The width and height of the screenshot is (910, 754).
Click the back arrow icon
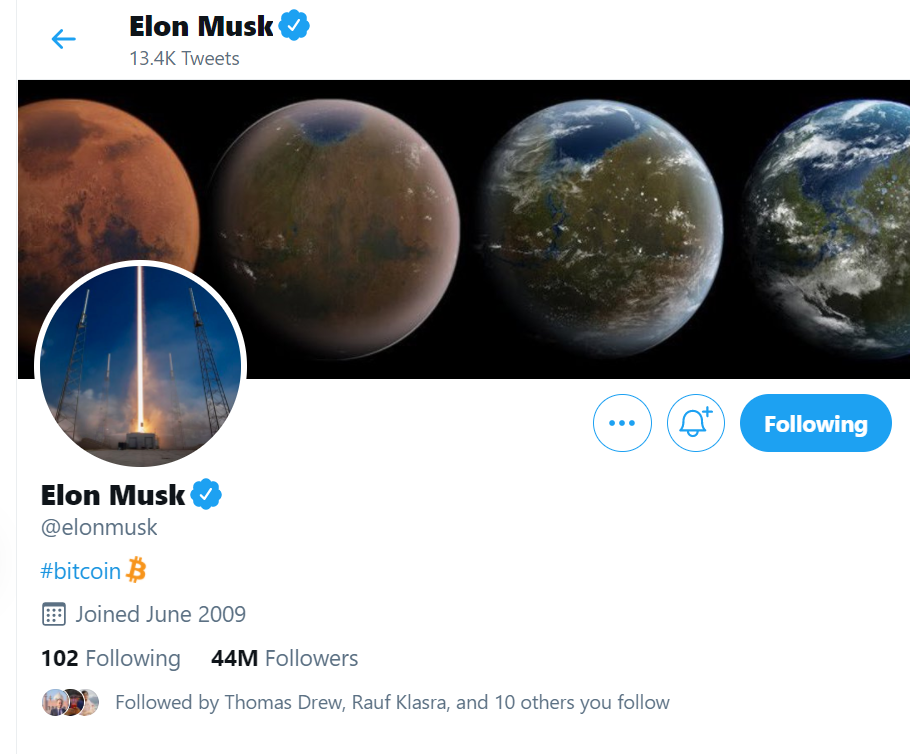point(63,39)
